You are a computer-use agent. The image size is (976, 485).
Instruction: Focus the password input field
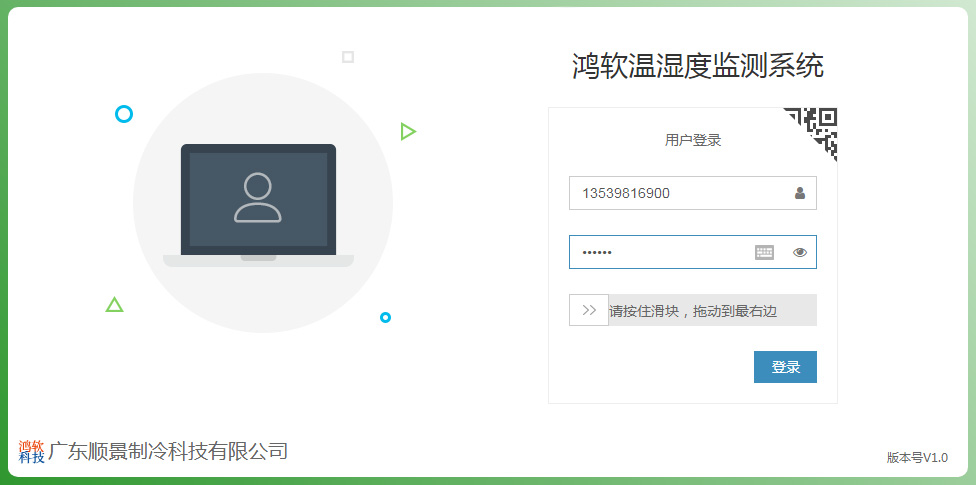pyautogui.click(x=693, y=252)
